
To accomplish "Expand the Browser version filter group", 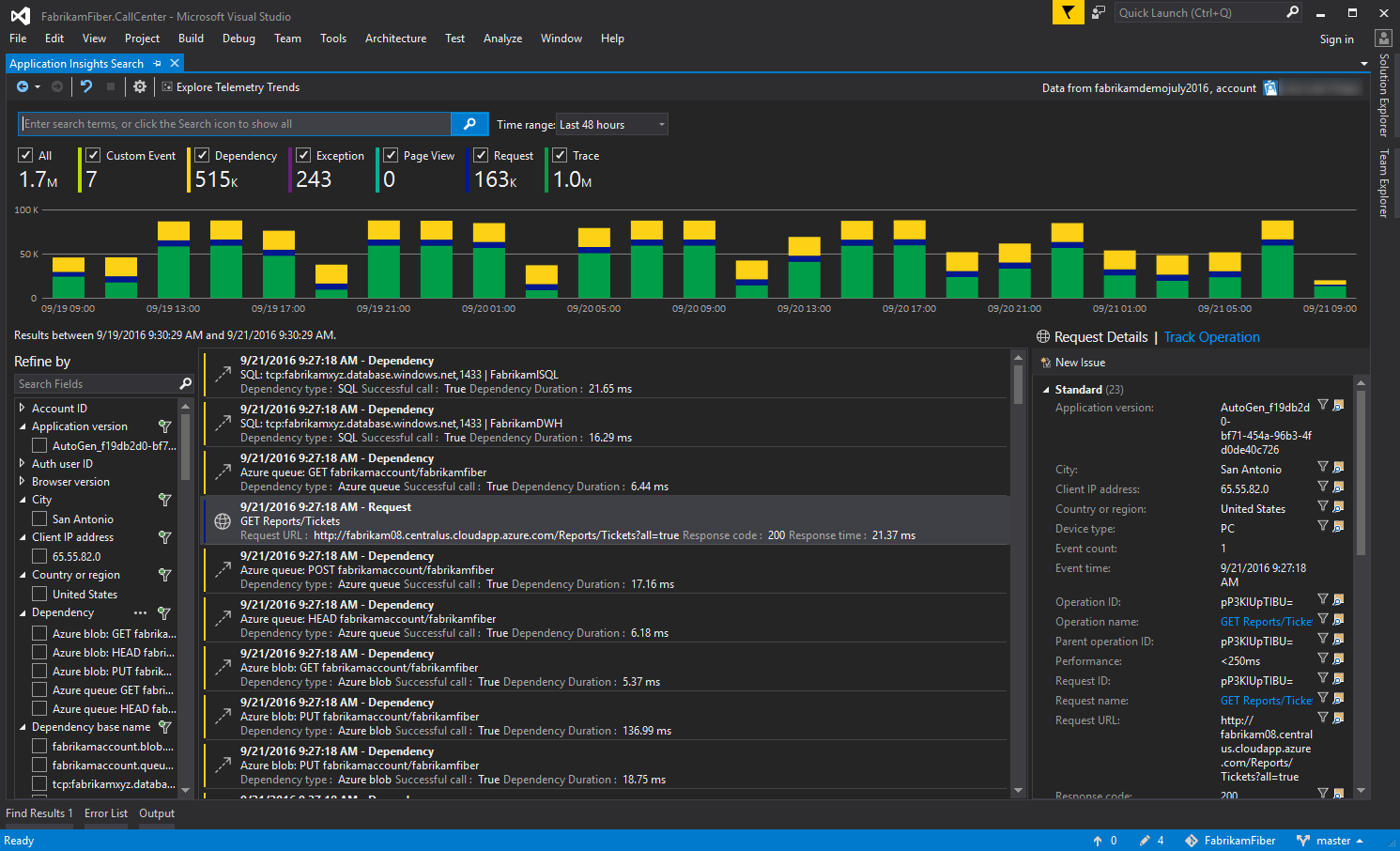I will pyautogui.click(x=22, y=482).
